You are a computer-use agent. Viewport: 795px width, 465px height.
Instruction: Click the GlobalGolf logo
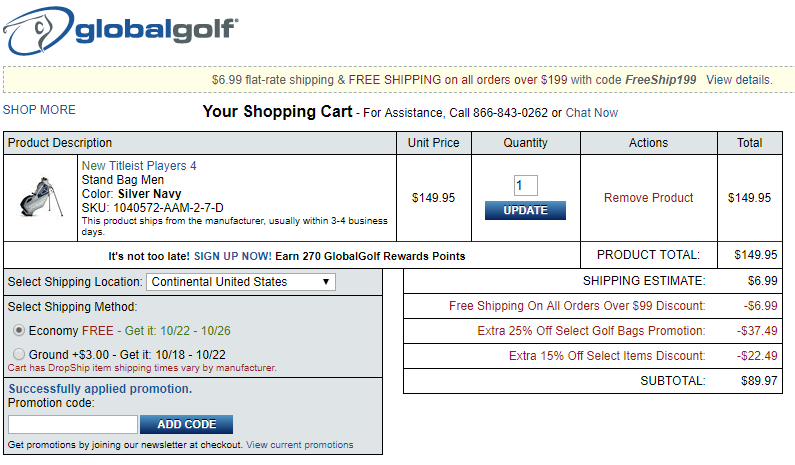(x=120, y=32)
